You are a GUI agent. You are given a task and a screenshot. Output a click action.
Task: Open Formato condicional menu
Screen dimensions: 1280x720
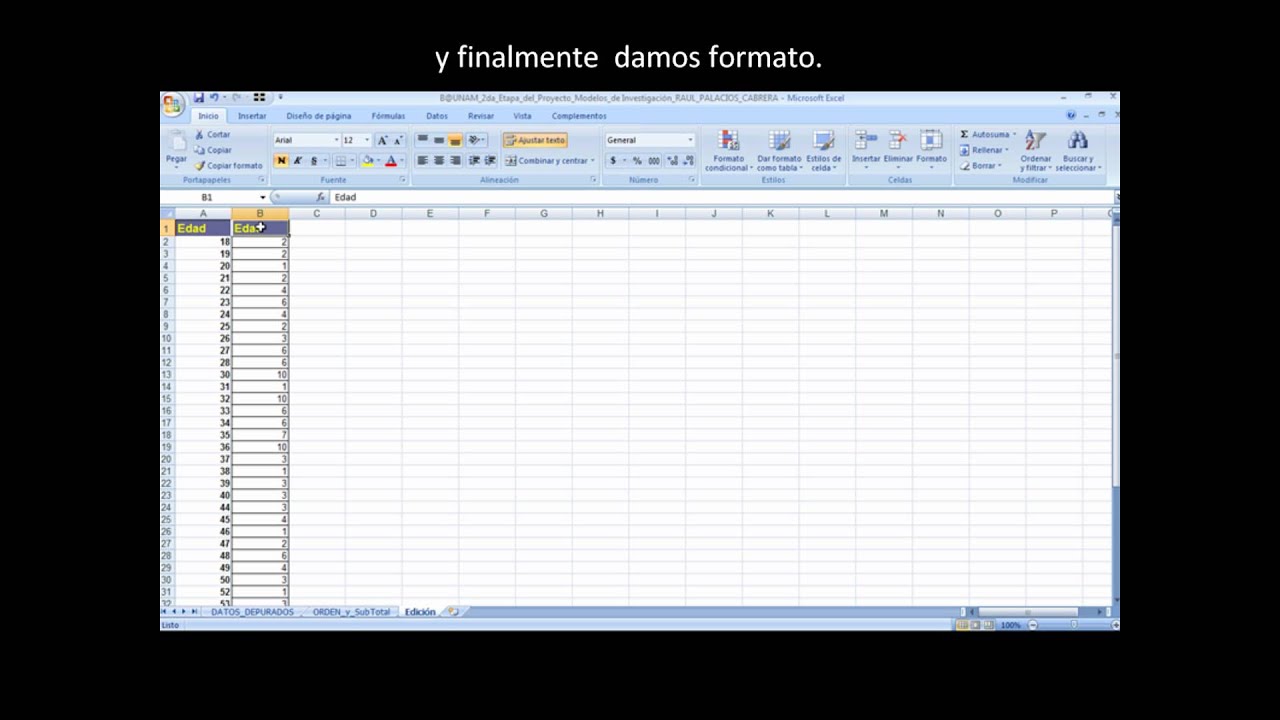(x=728, y=151)
